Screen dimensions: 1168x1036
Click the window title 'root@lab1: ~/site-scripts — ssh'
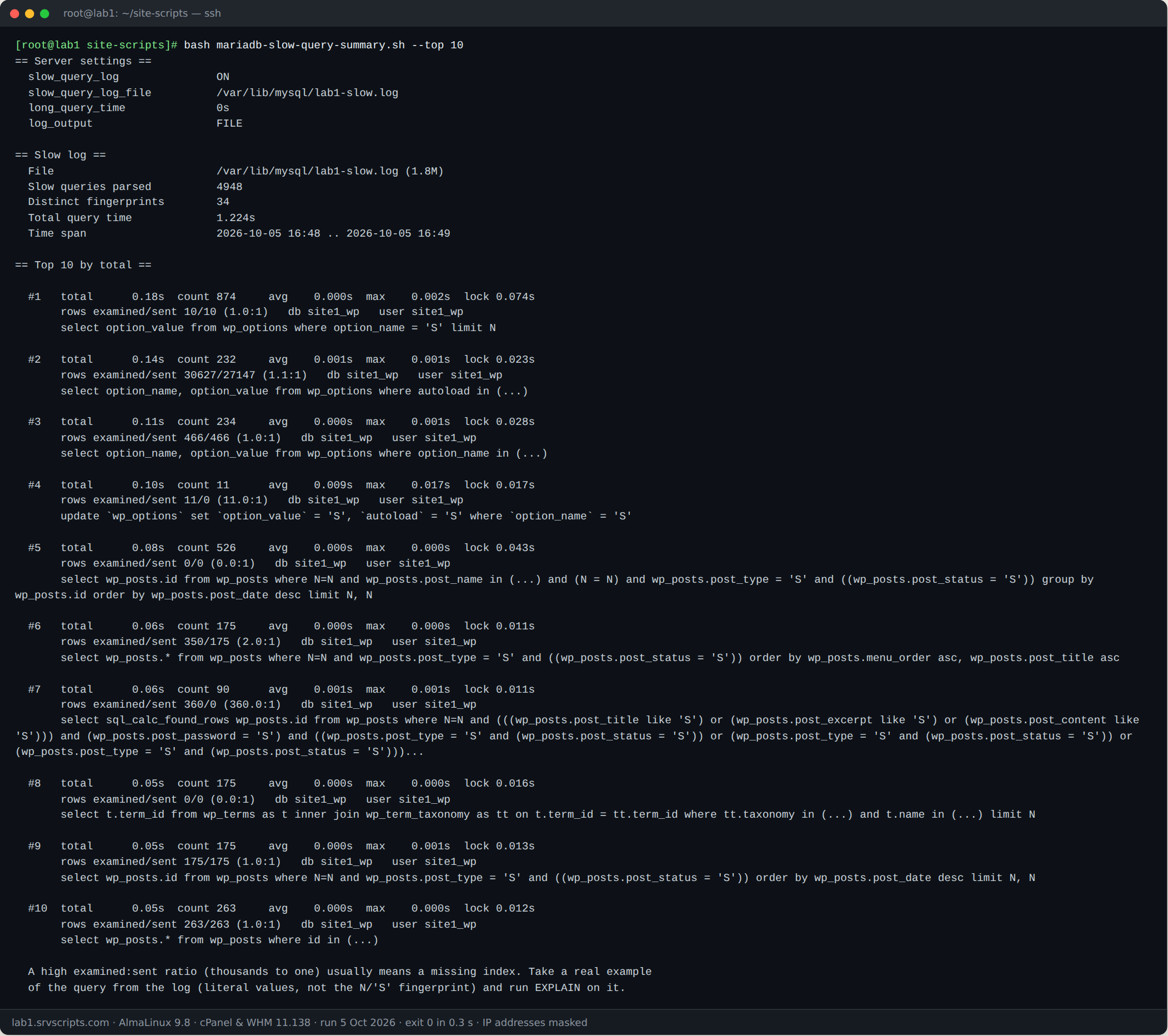pyautogui.click(x=142, y=13)
